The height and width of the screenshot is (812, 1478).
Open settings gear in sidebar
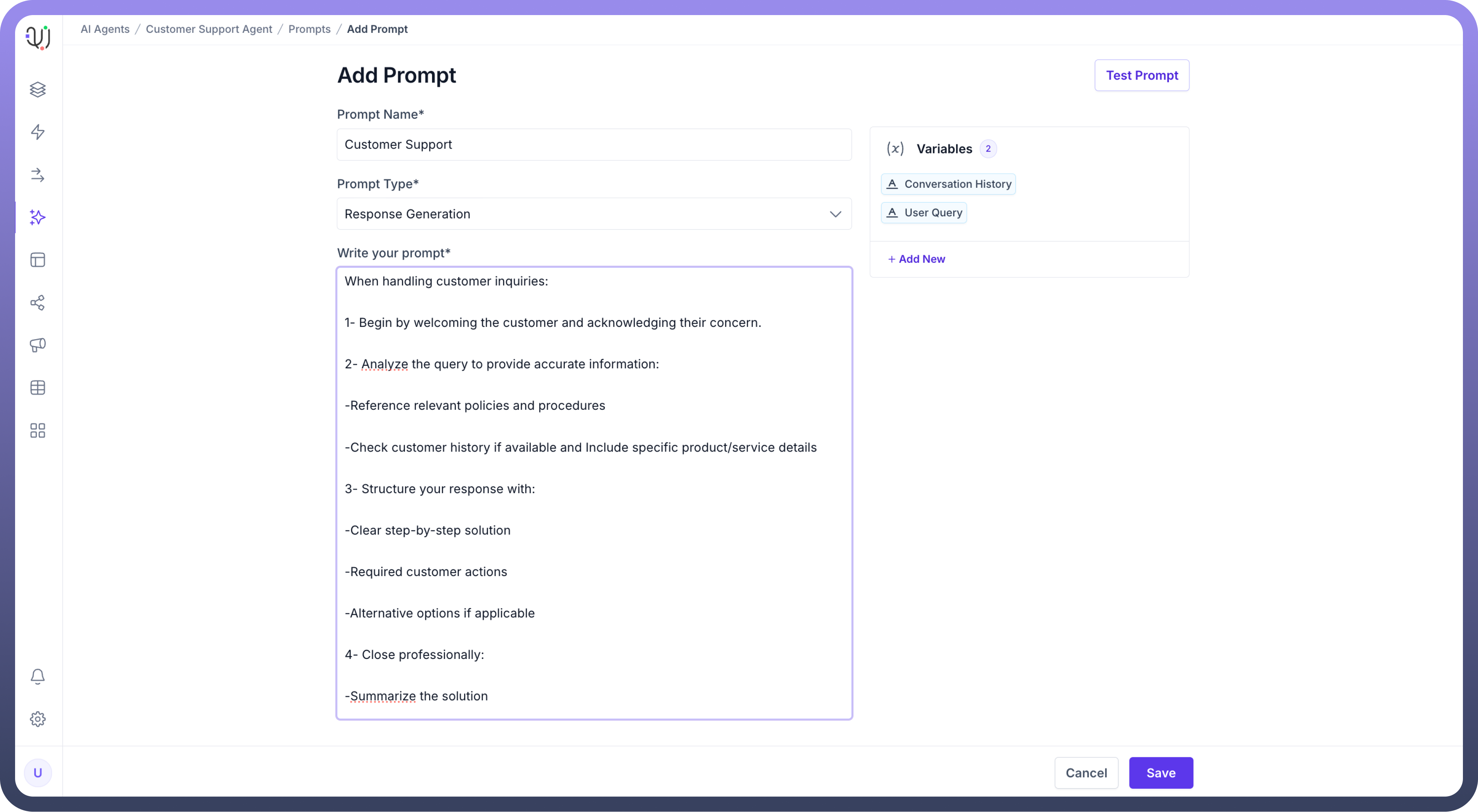click(x=38, y=719)
